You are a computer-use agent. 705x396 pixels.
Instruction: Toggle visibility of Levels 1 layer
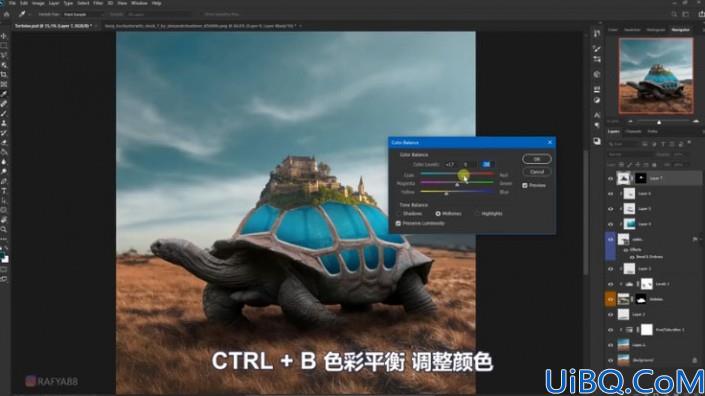[x=610, y=284]
